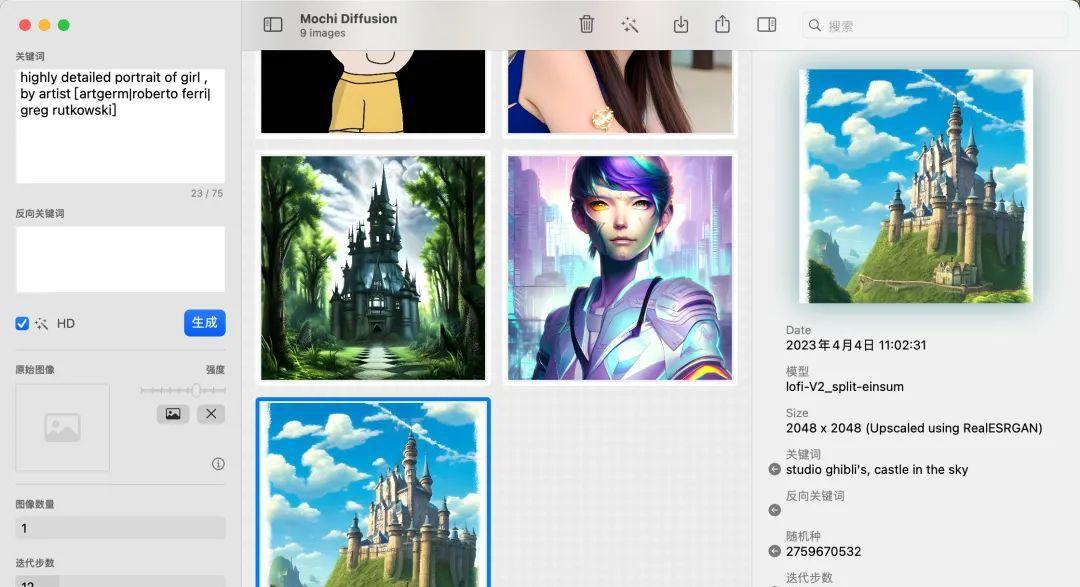Click the '23 / 75' token counter
This screenshot has height=587, width=1080.
point(207,193)
